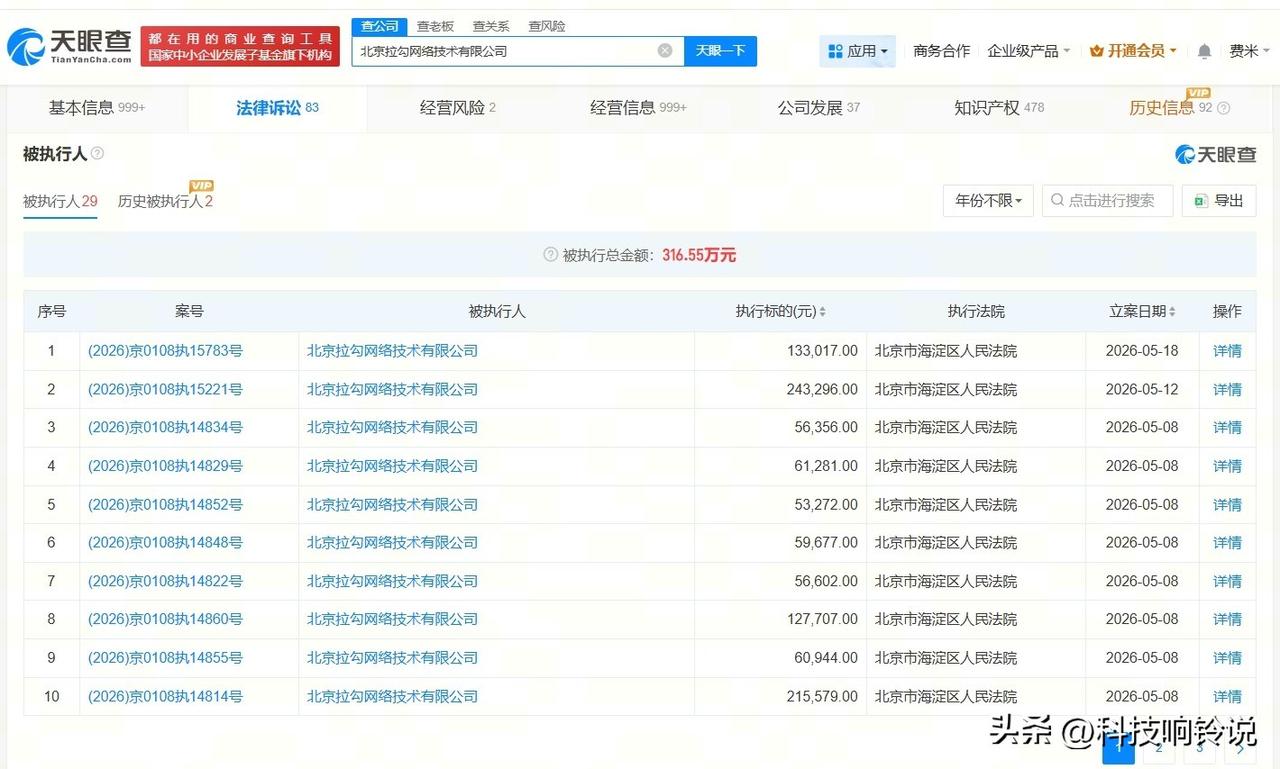Open case (2026)京0108执14829号
Viewport: 1280px width, 769px height.
click(x=165, y=466)
